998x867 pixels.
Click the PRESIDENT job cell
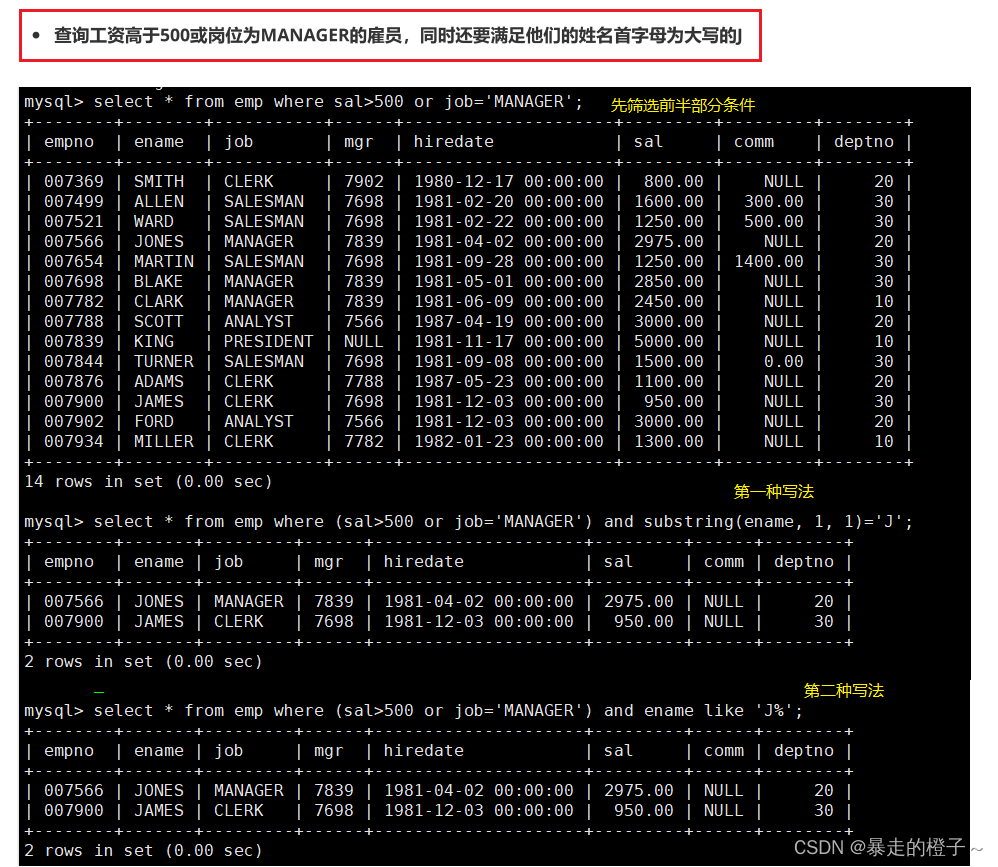tap(268, 341)
